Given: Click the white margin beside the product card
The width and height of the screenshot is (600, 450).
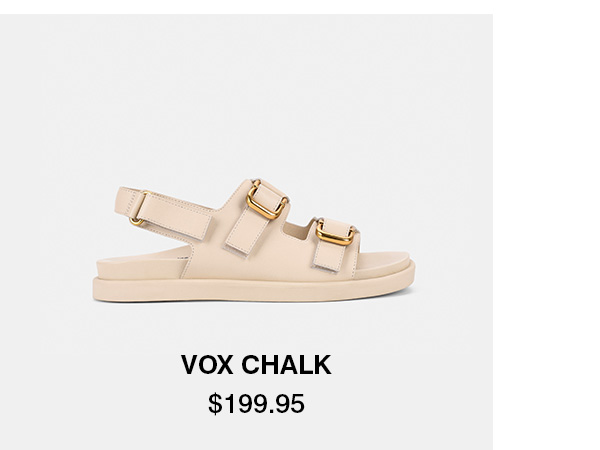Looking at the screenshot, I should tap(546, 230).
